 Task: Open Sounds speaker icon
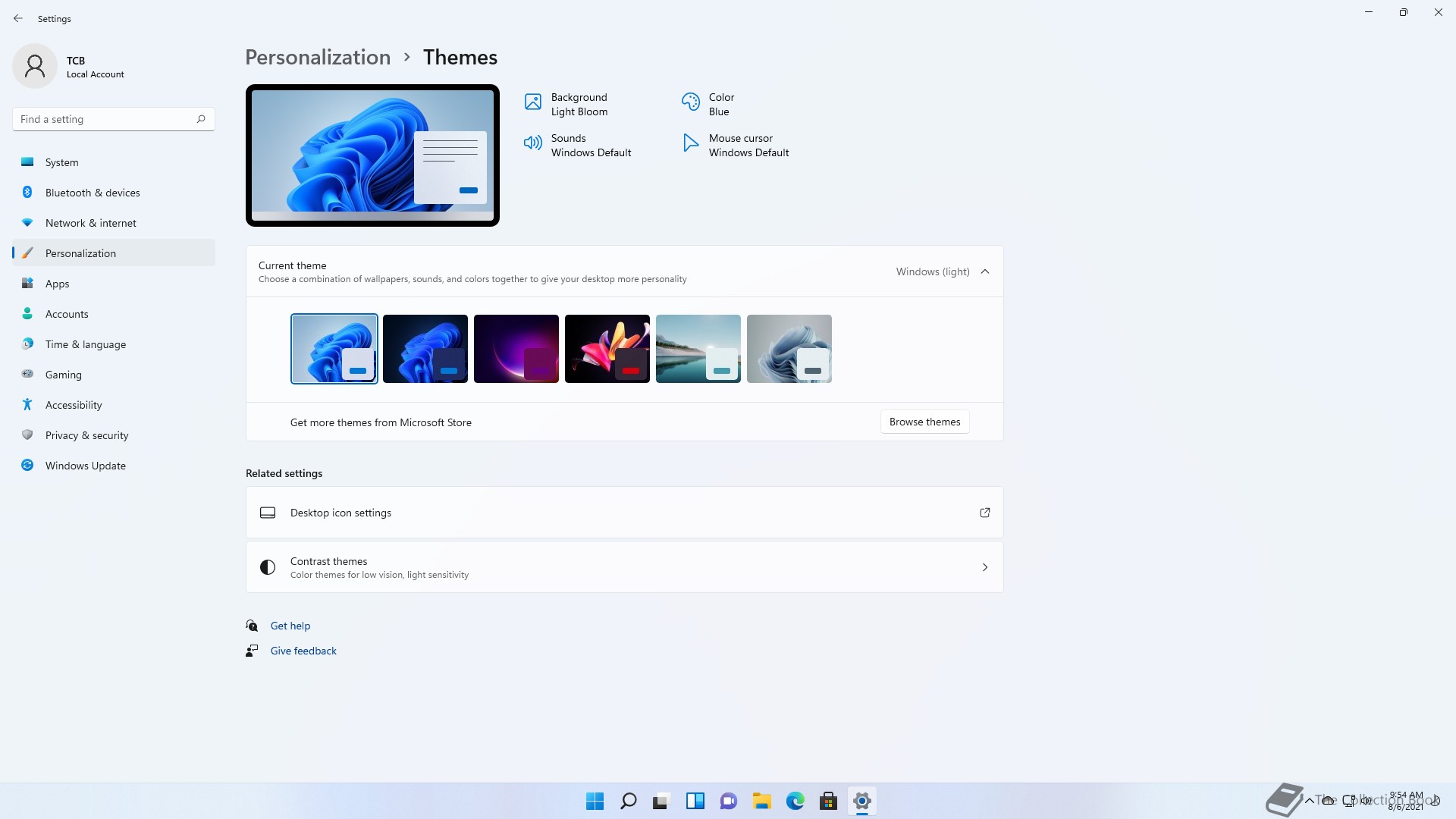click(x=533, y=143)
